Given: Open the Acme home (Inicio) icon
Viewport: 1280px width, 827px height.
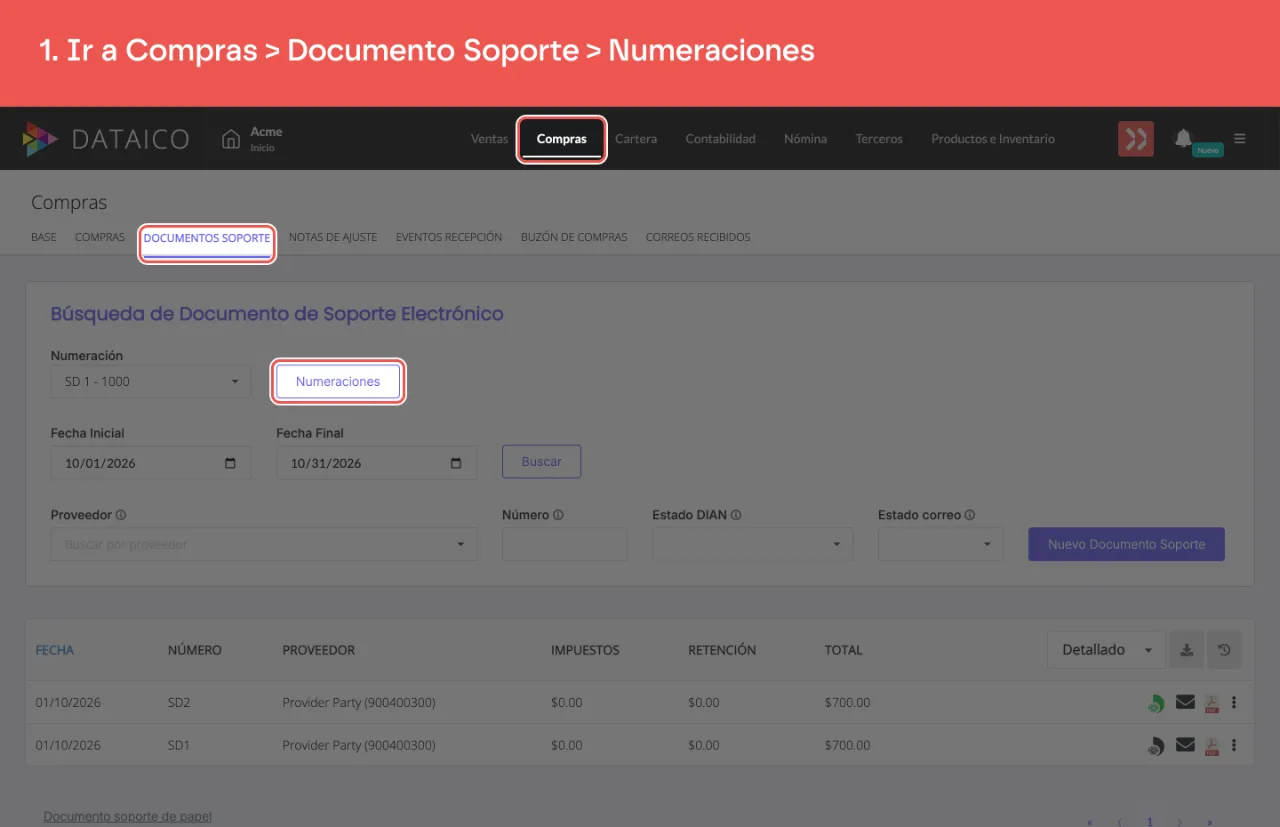Looking at the screenshot, I should tap(231, 139).
